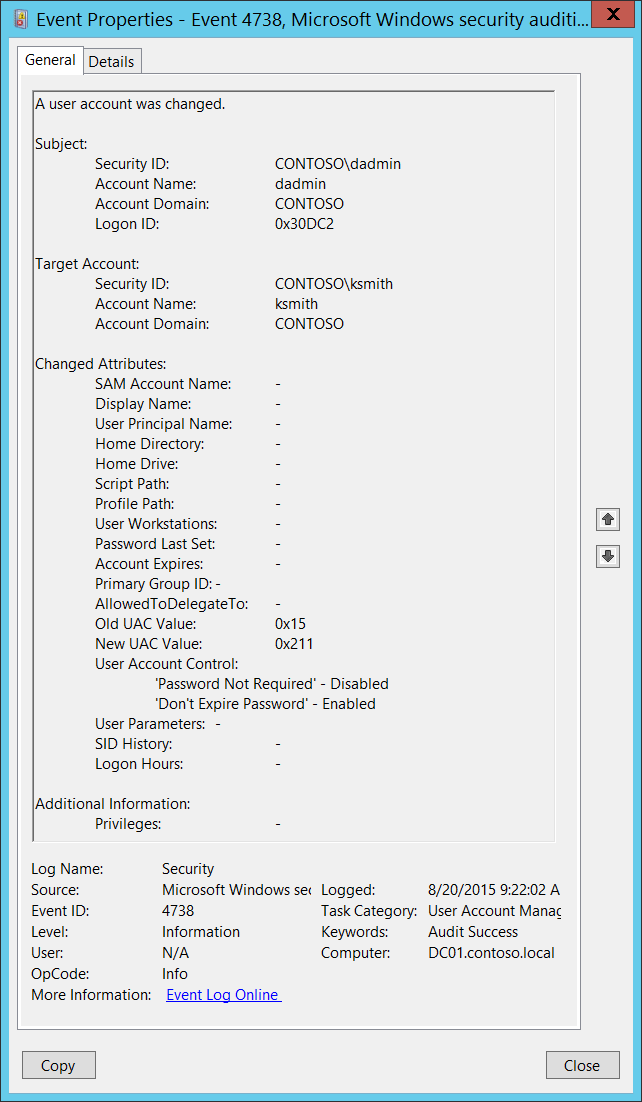Click the Source value Microsoft Windows security

(236, 890)
